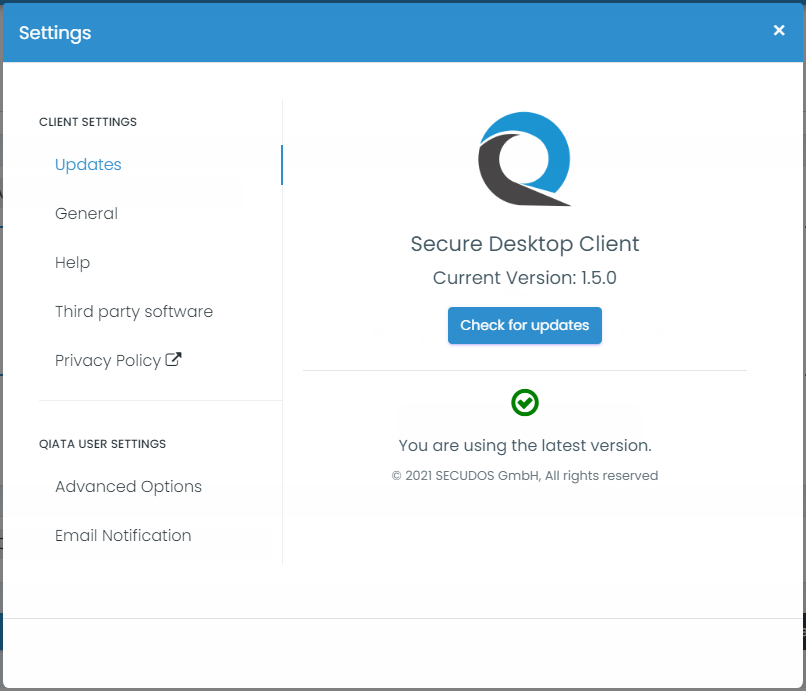806x691 pixels.
Task: Close the Settings dialog with the X
Action: [x=779, y=31]
